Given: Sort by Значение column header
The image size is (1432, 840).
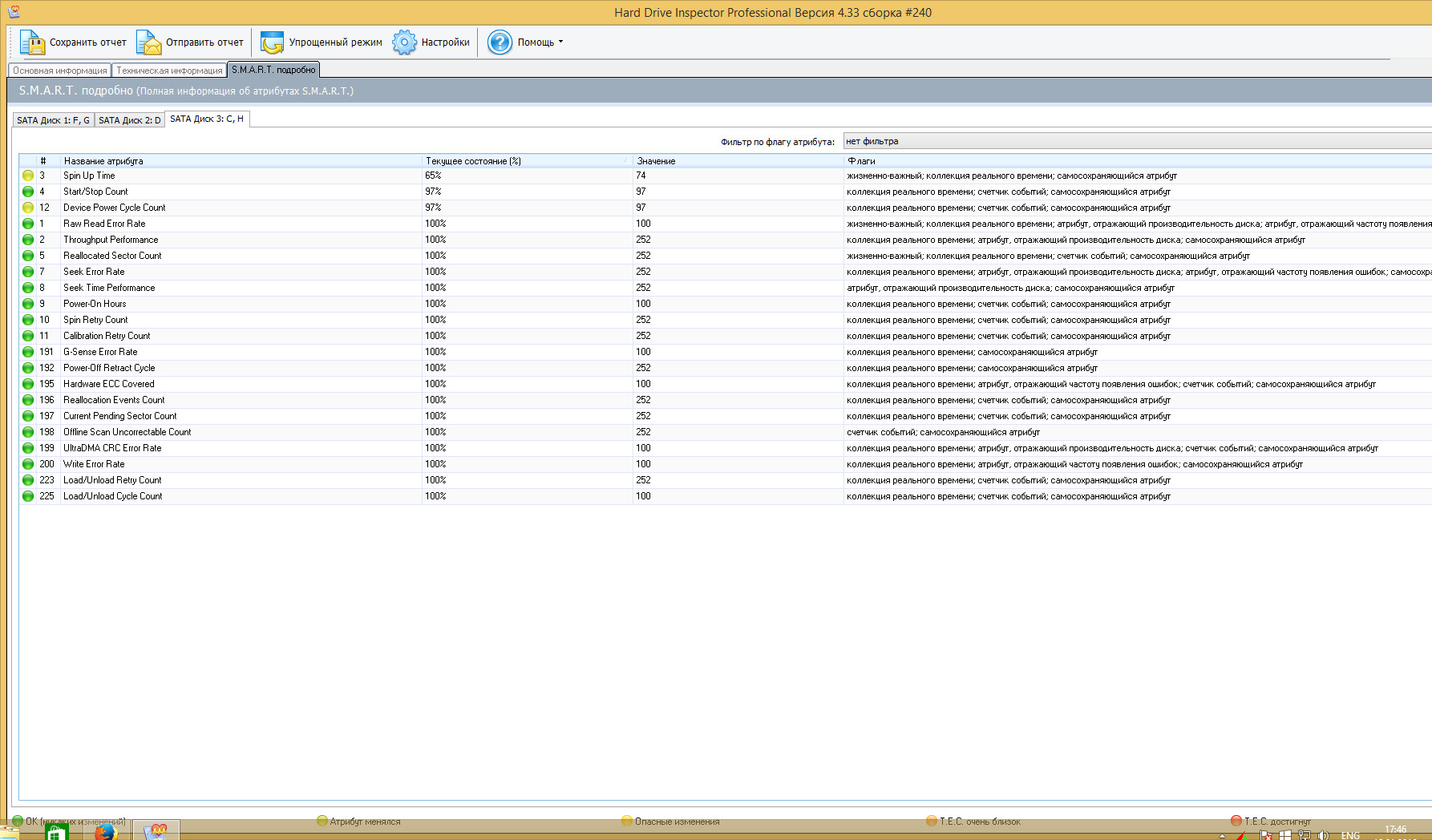Looking at the screenshot, I should [x=738, y=161].
